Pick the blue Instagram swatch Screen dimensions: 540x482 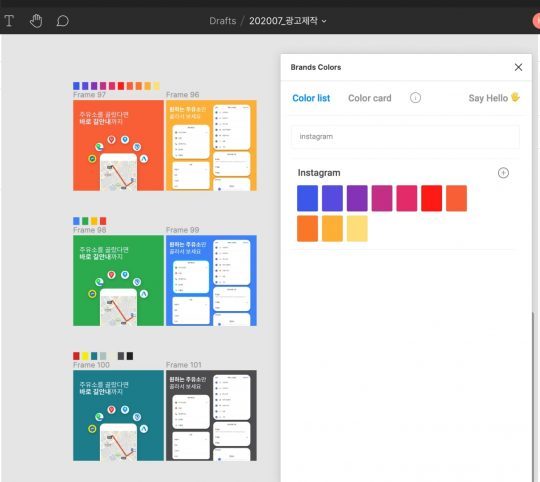[x=307, y=198]
